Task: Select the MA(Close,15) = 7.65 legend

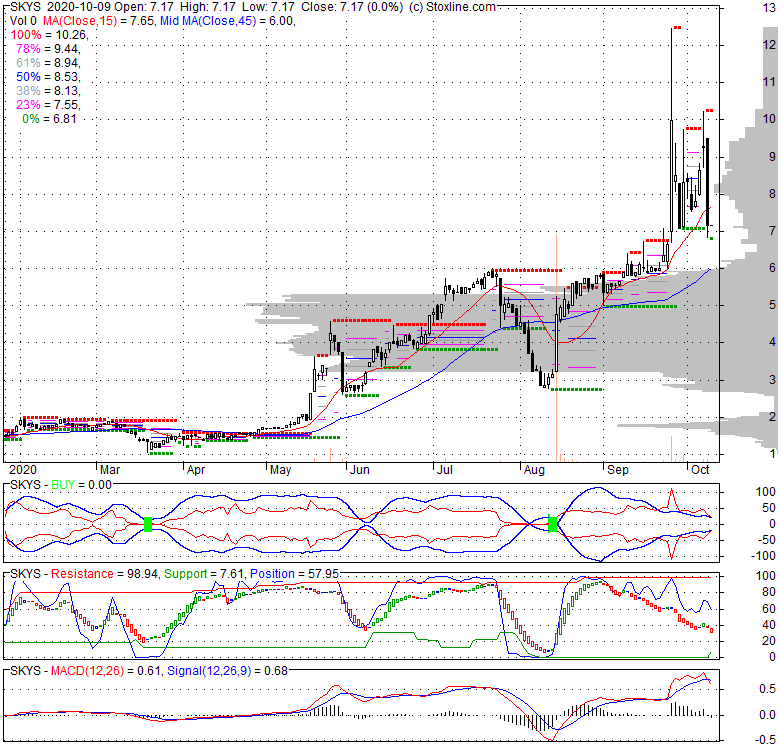Action: tap(99, 21)
